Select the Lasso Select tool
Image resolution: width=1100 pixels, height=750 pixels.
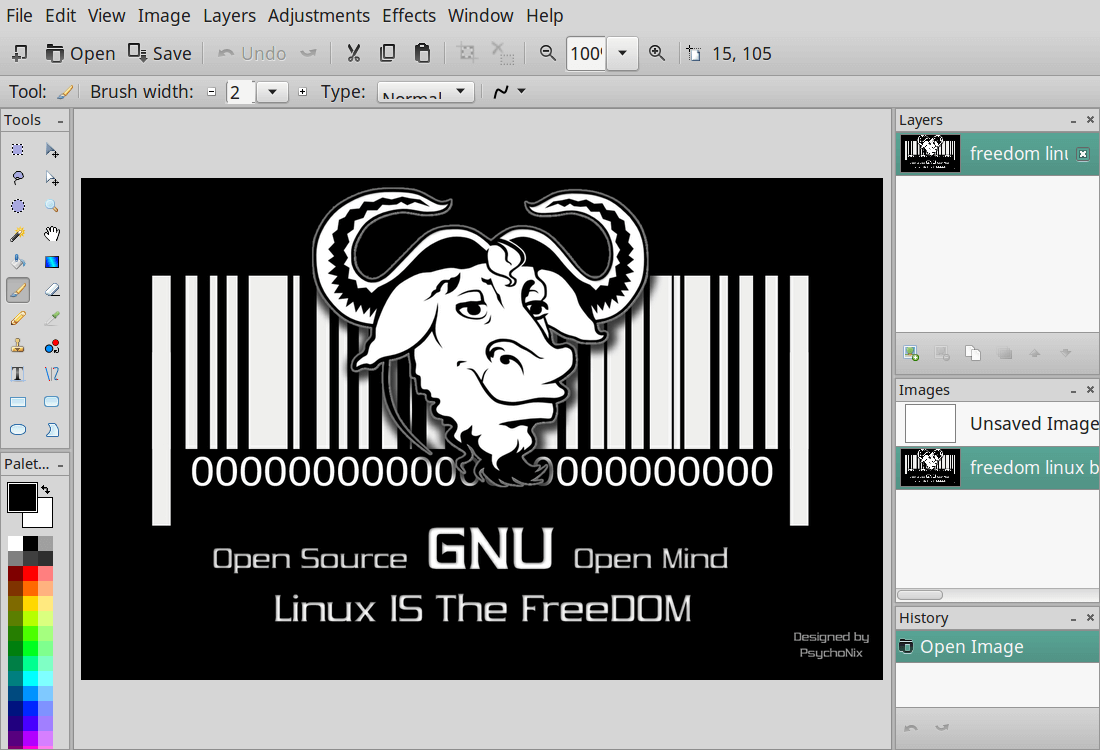(17, 178)
